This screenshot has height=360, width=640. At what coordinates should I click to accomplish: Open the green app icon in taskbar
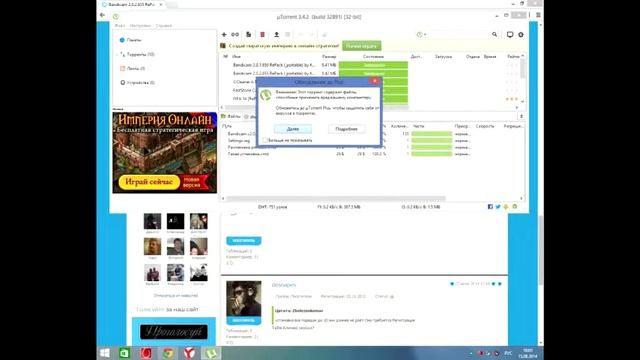coord(124,353)
